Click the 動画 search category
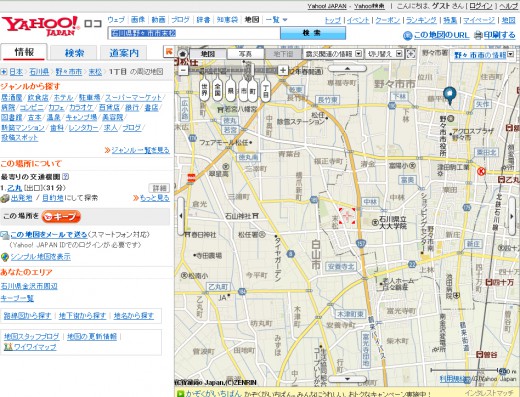 [158, 20]
